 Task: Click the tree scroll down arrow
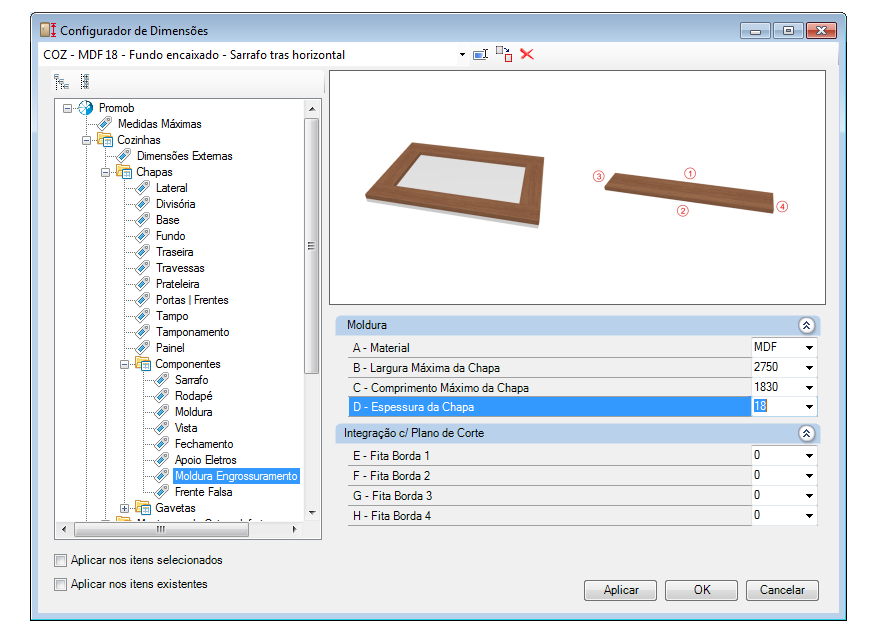312,513
